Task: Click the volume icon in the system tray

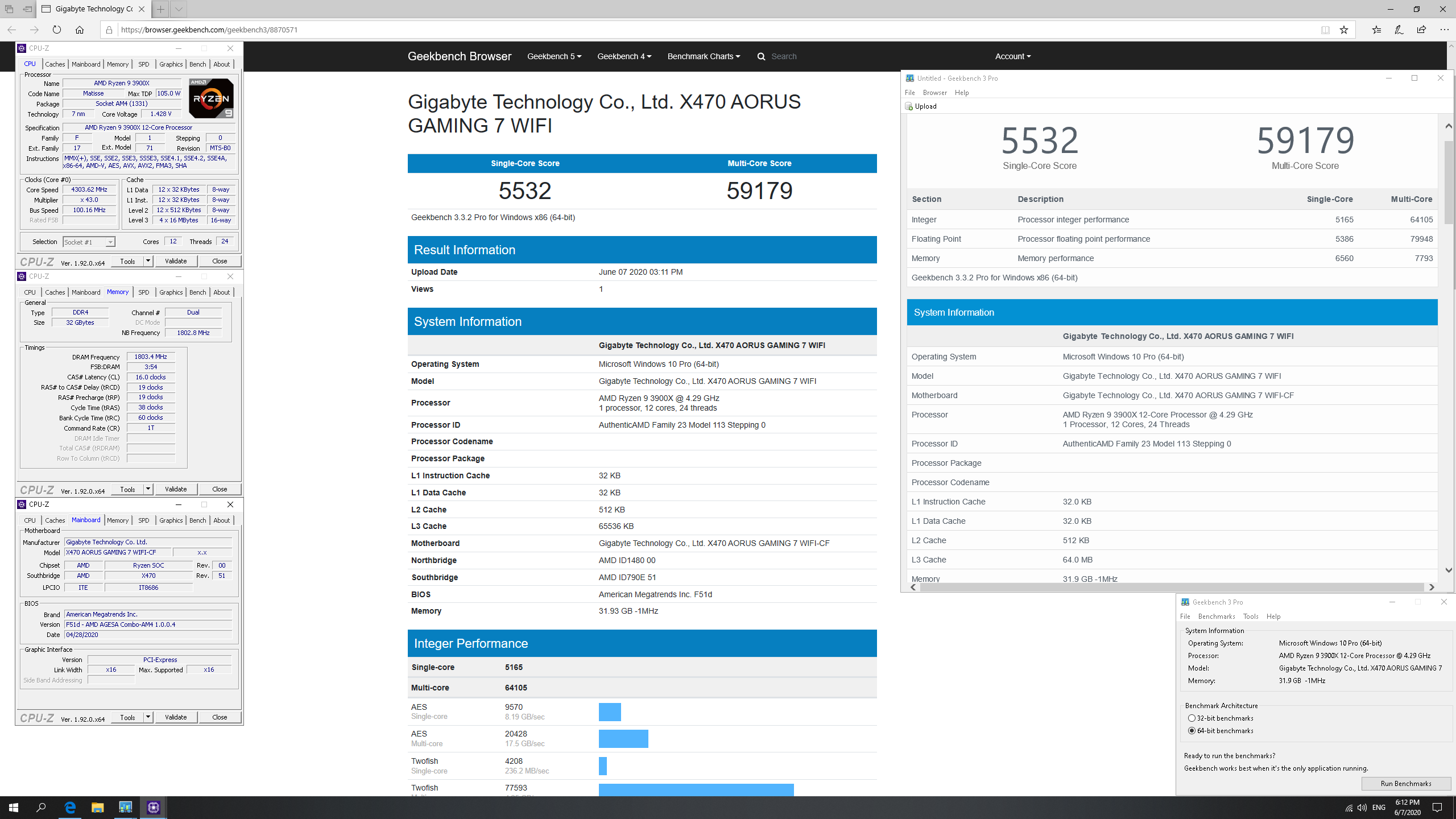Action: [x=1362, y=808]
